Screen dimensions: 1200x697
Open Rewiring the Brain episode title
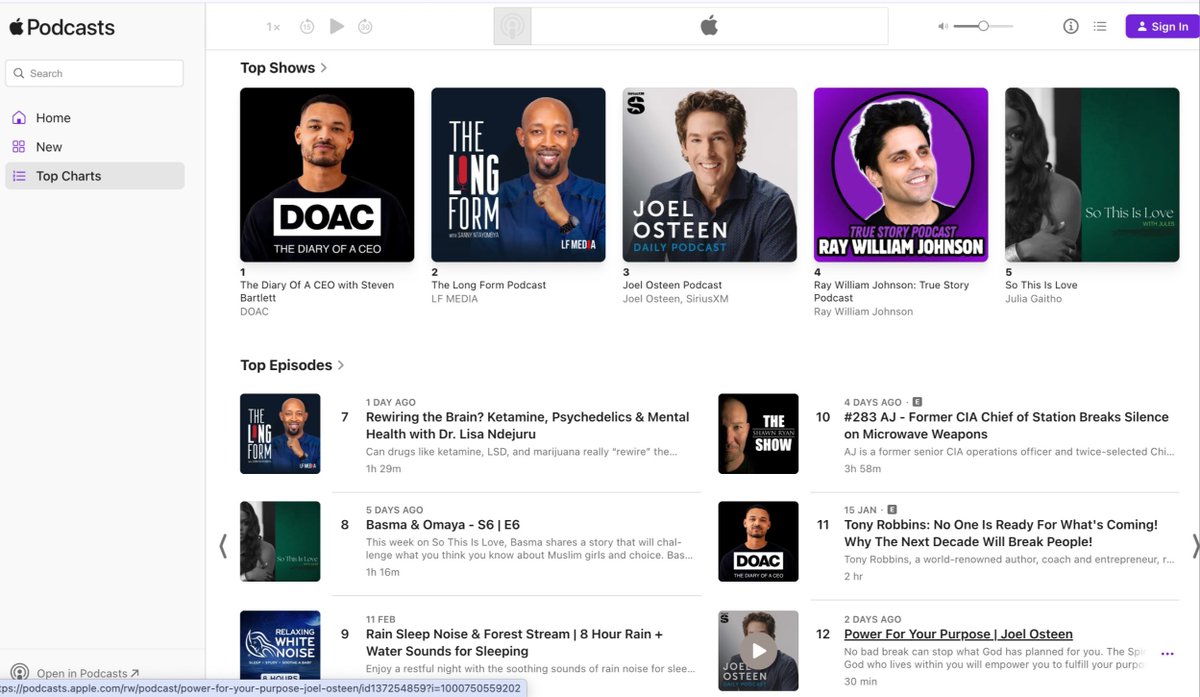527,426
